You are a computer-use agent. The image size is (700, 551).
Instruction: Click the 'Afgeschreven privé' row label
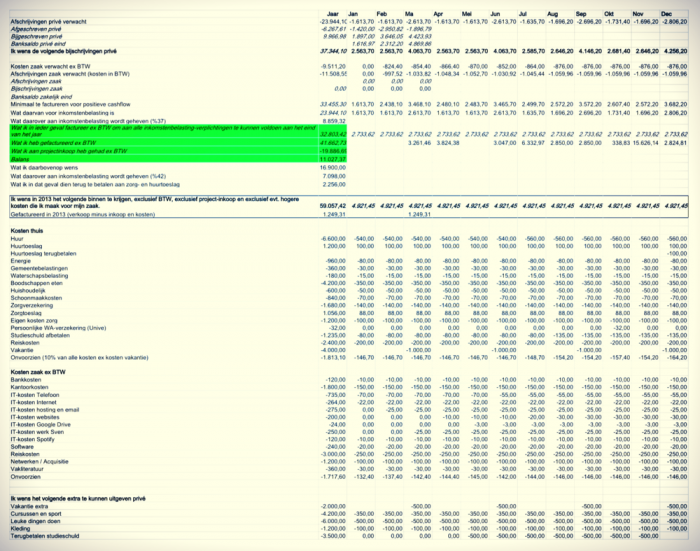click(x=36, y=29)
